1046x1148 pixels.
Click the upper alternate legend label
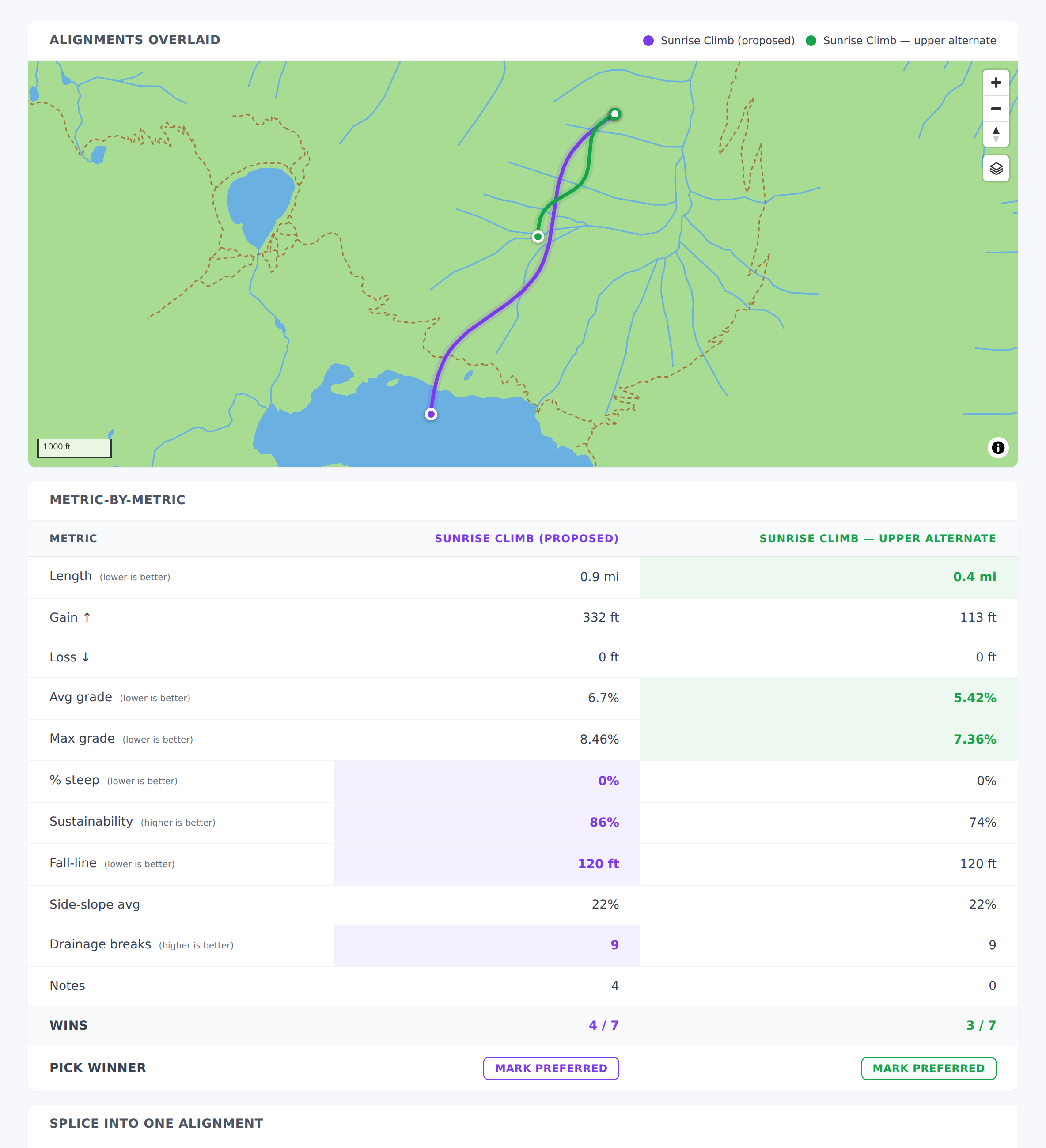pyautogui.click(x=909, y=41)
